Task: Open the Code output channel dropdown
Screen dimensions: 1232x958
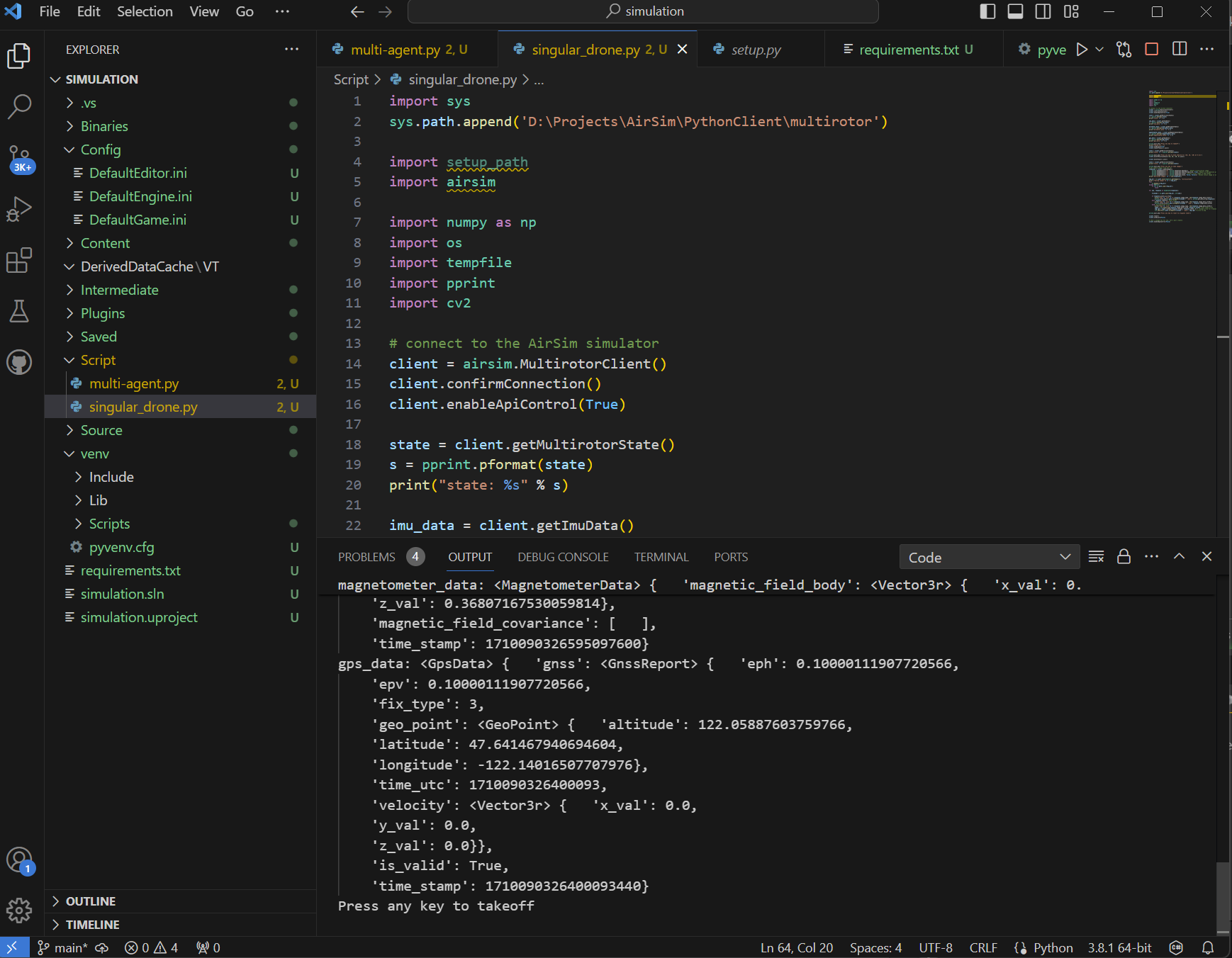Action: click(989, 557)
